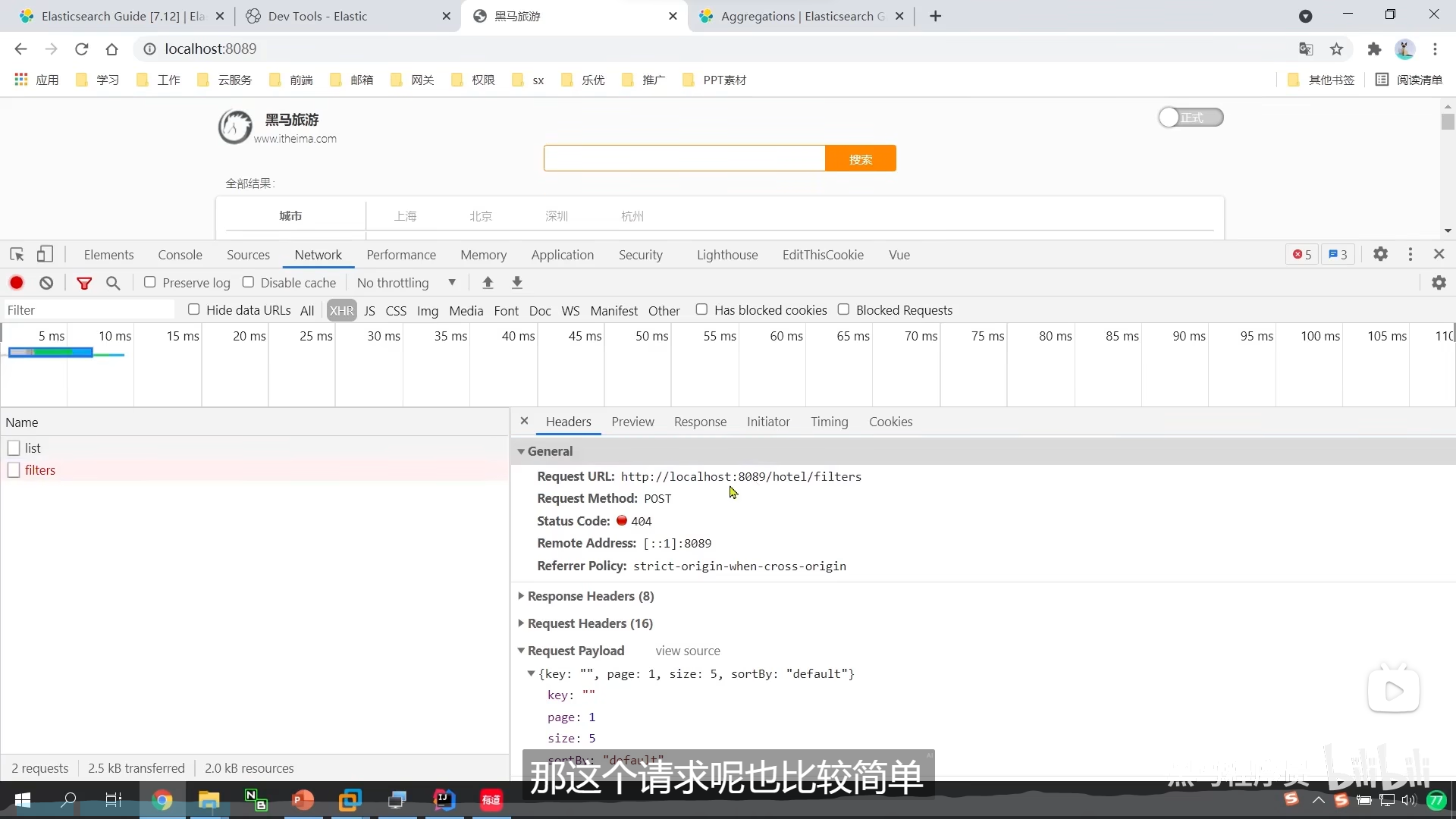Toggle the network filter funnel icon

coord(84,283)
